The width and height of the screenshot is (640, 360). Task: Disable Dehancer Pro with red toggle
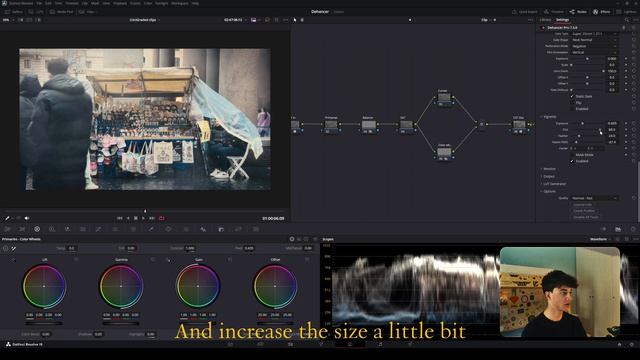[543, 28]
